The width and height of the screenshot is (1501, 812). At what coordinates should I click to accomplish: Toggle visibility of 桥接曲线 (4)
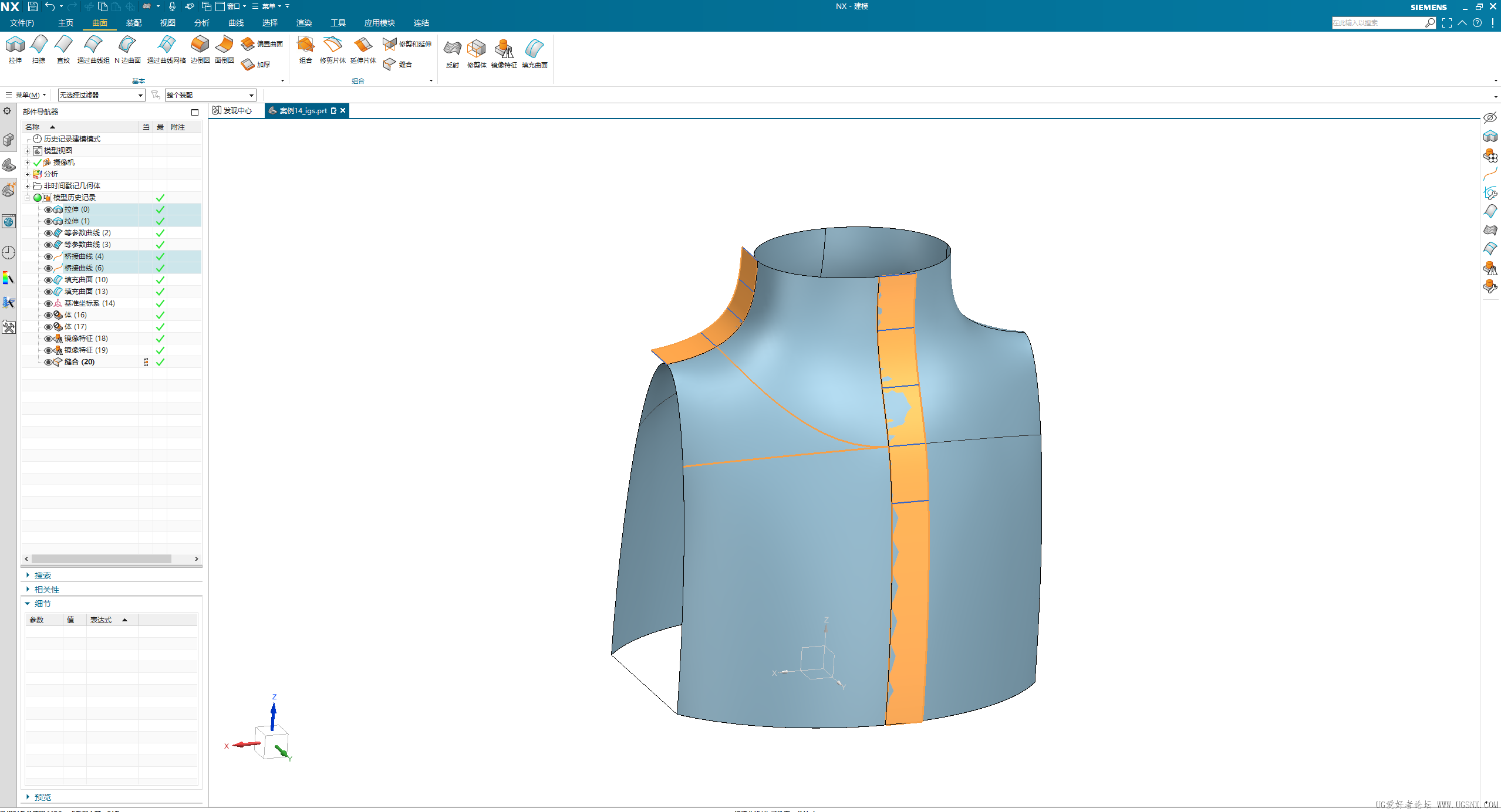(x=48, y=256)
